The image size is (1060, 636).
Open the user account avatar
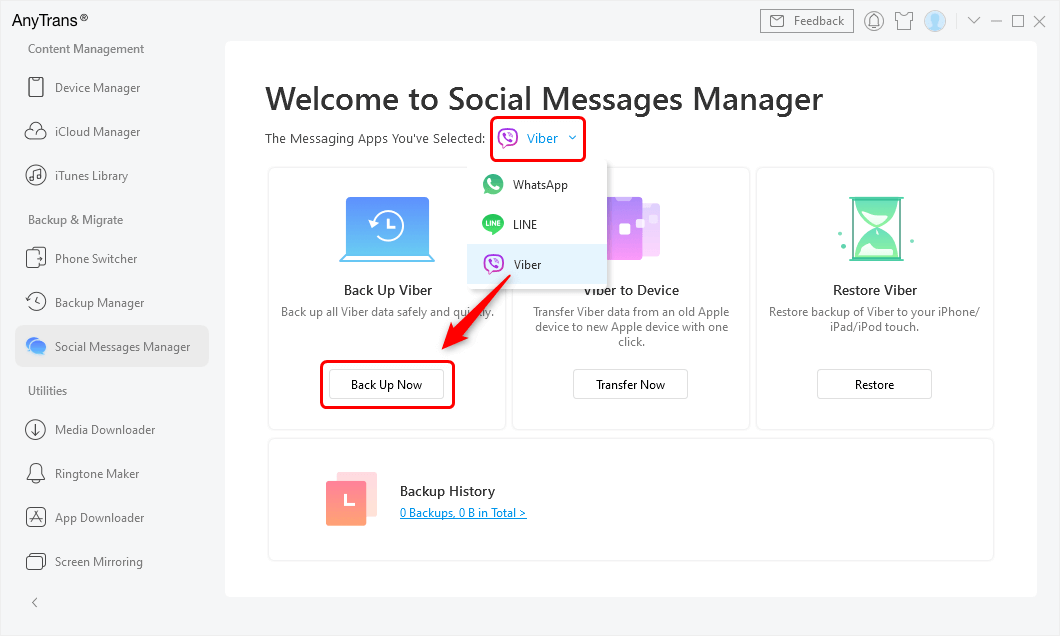pos(935,21)
